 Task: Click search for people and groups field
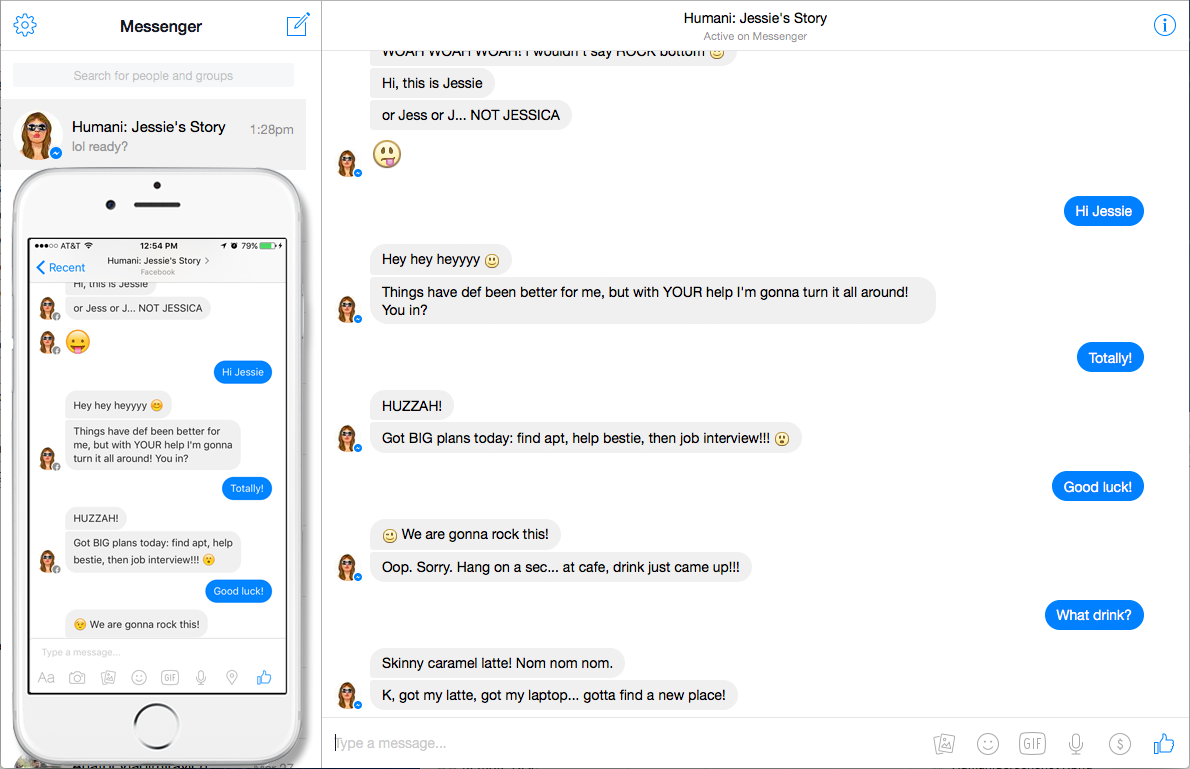(x=153, y=76)
